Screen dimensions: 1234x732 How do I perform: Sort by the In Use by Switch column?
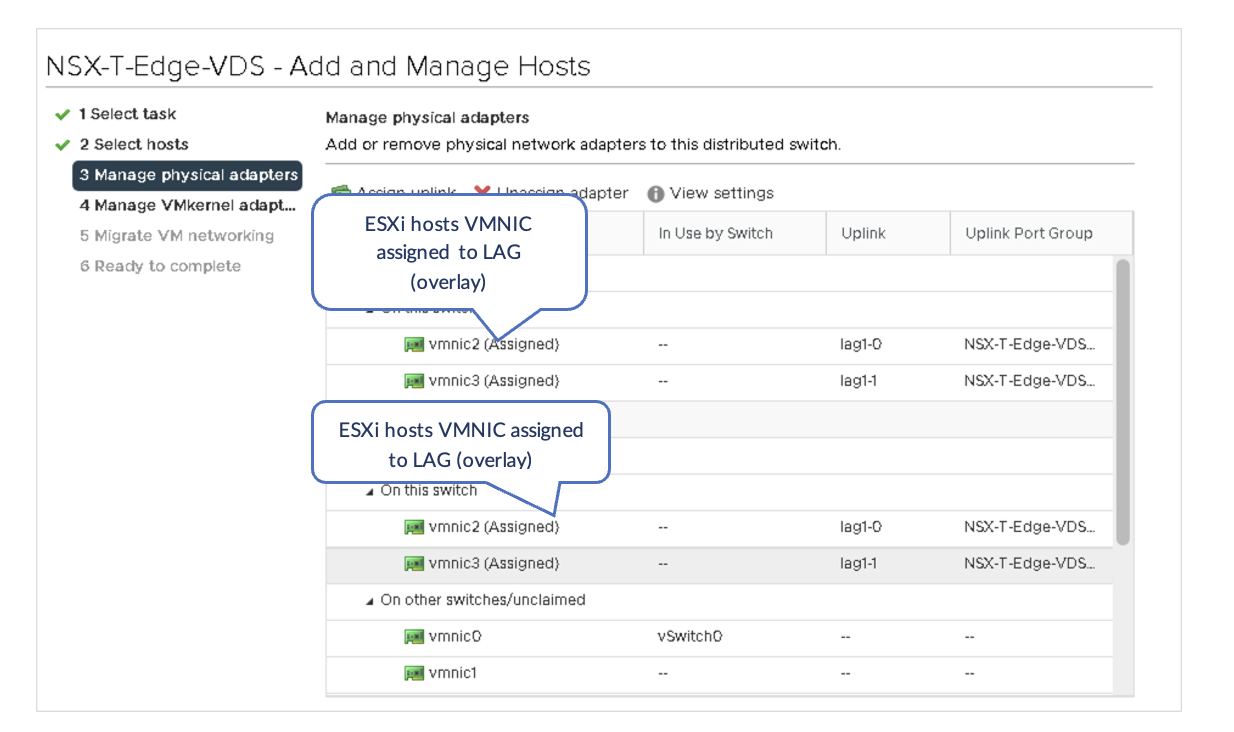pos(715,234)
